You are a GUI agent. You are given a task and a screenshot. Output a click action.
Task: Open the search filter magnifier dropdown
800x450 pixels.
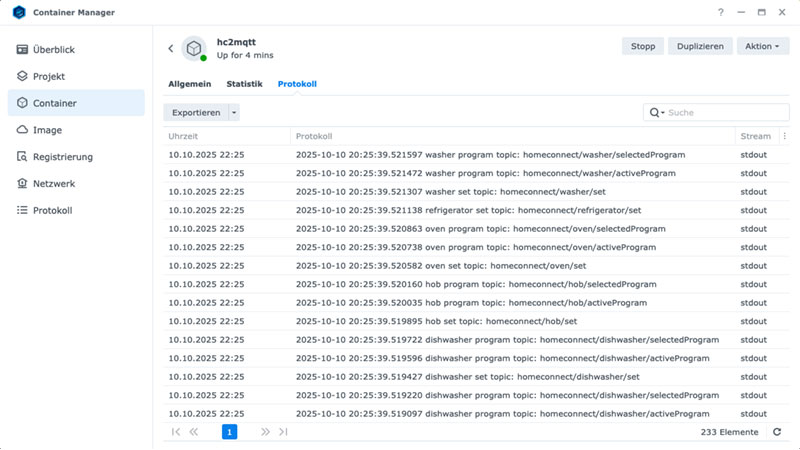click(x=657, y=113)
